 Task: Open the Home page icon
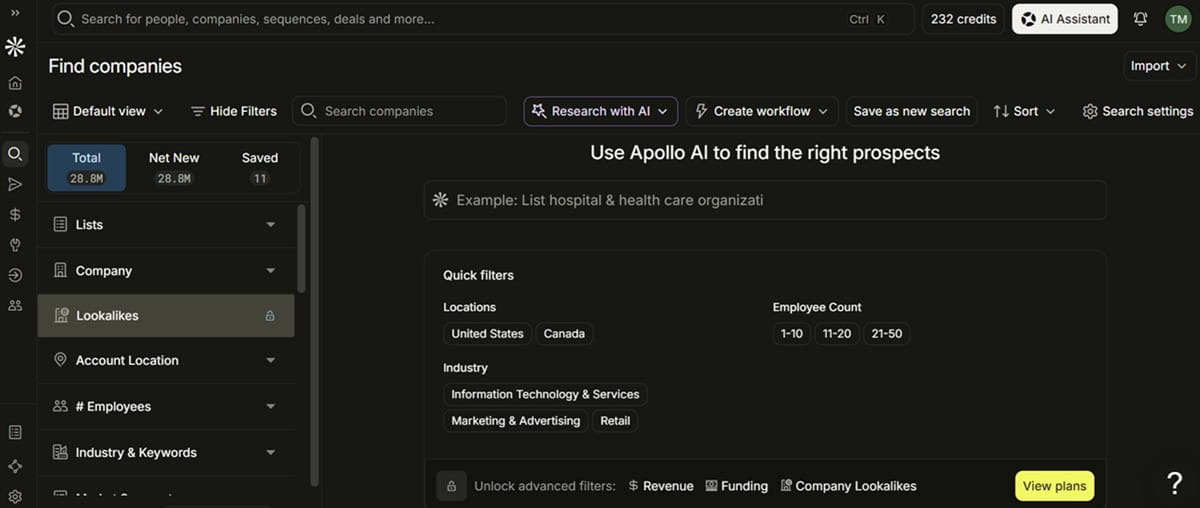pyautogui.click(x=15, y=83)
